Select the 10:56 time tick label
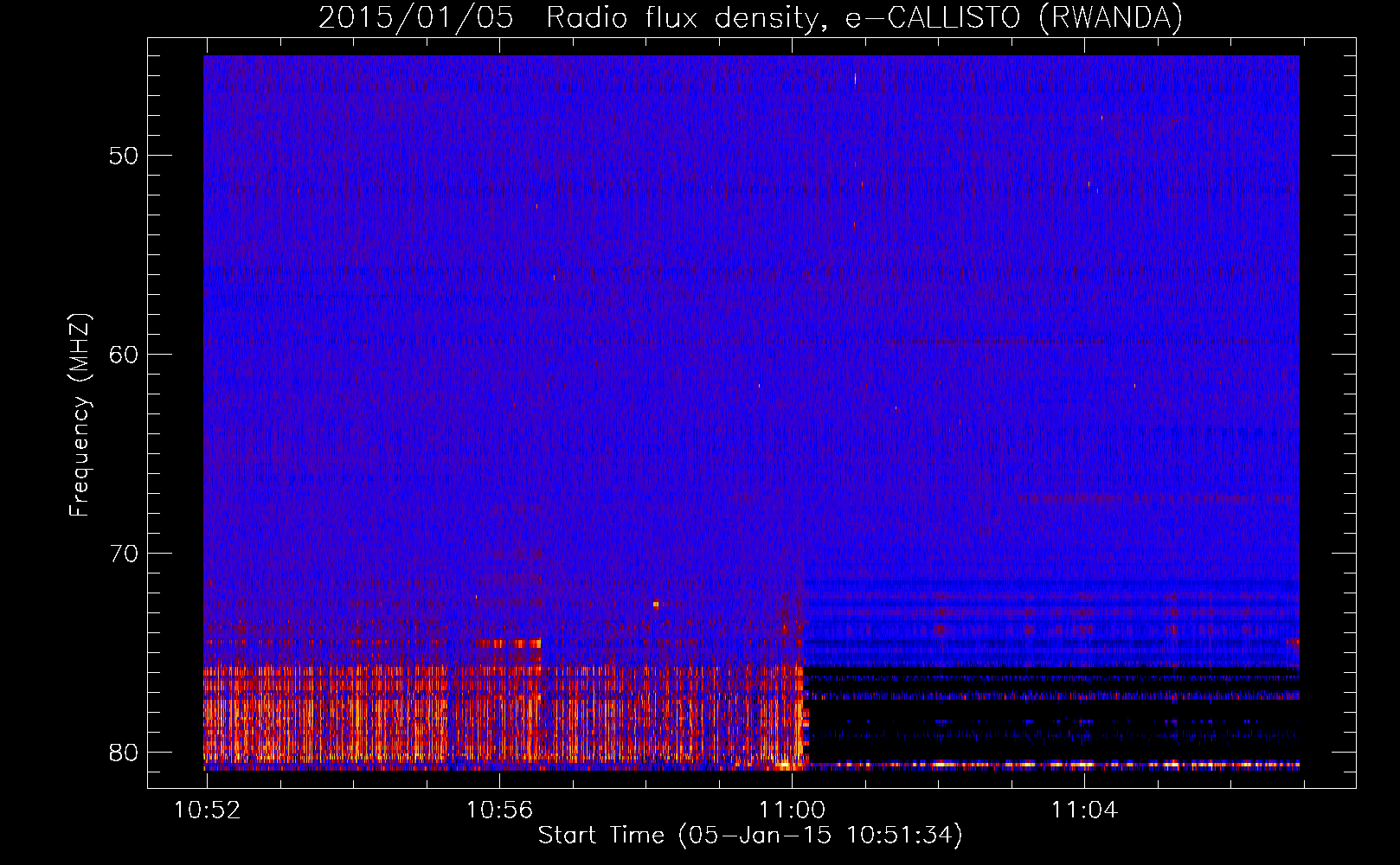Viewport: 1400px width, 865px height. pyautogui.click(x=499, y=811)
